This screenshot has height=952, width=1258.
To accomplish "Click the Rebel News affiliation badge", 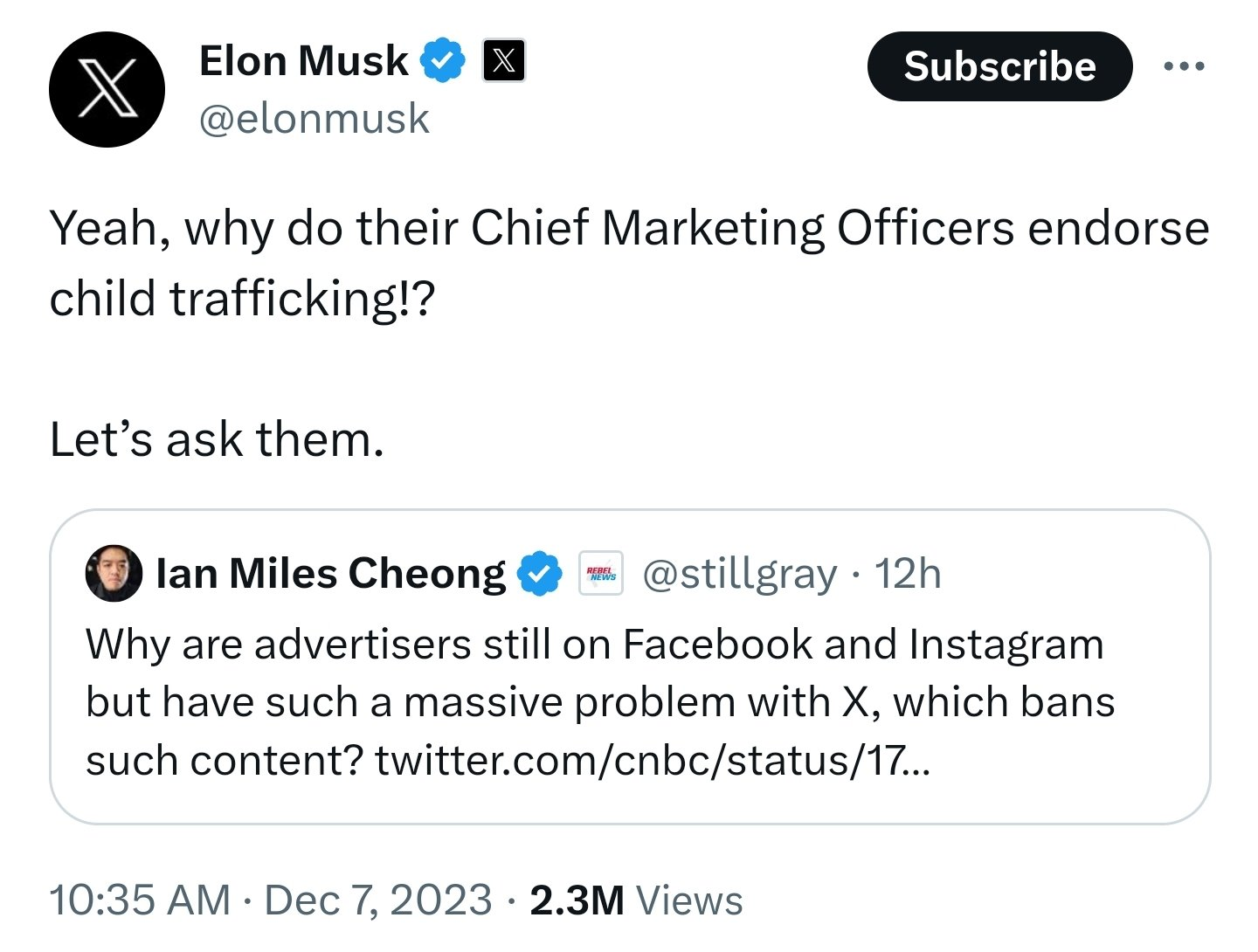I will pos(601,574).
